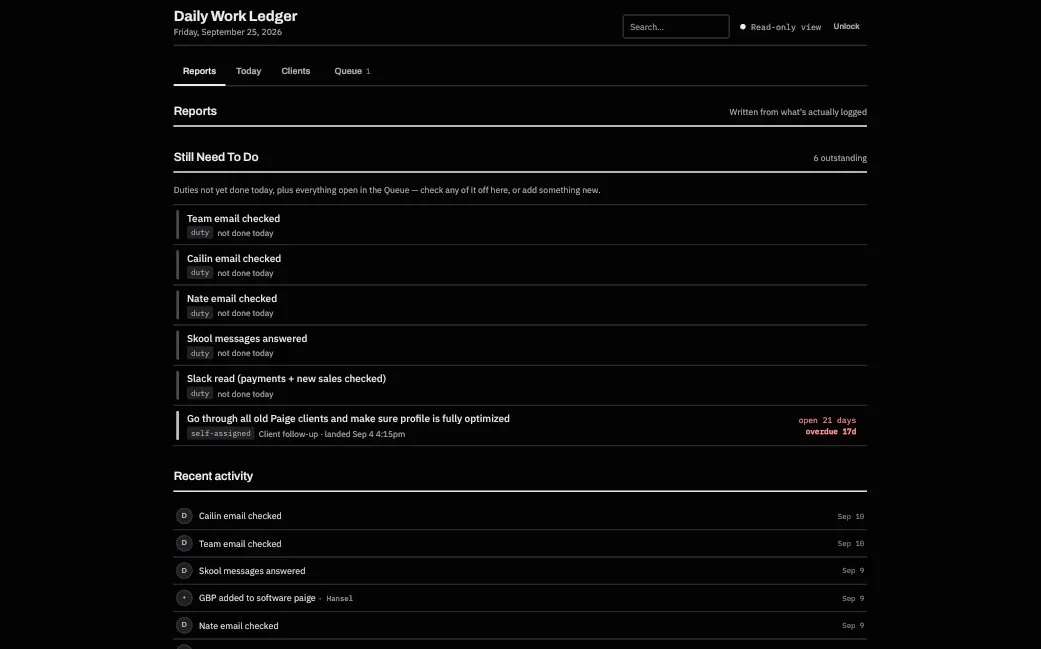Open the Clients tab
This screenshot has height=649, width=1041.
pyautogui.click(x=295, y=71)
